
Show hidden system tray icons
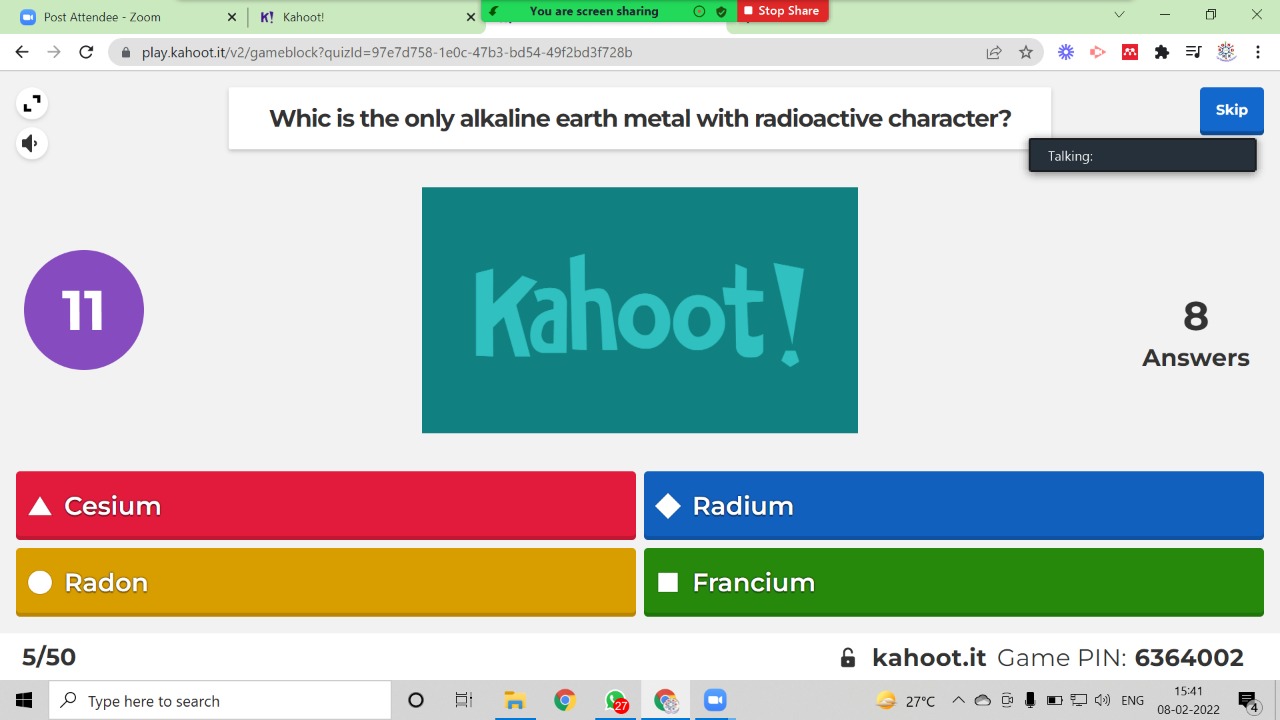coord(958,700)
